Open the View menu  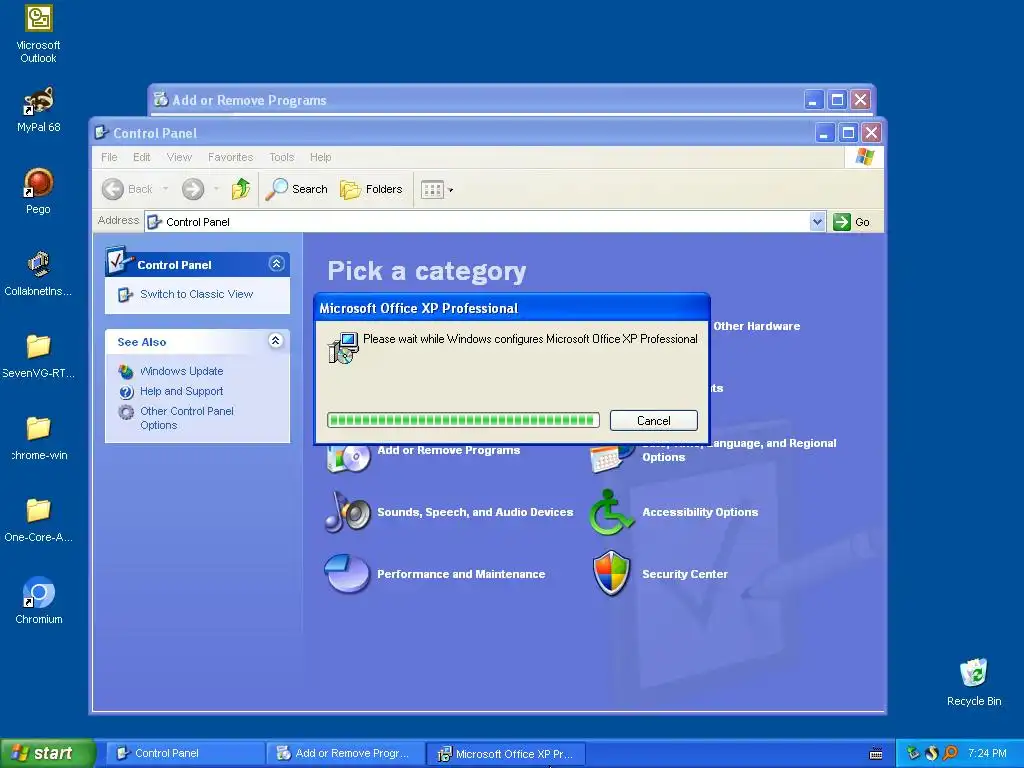click(x=179, y=157)
